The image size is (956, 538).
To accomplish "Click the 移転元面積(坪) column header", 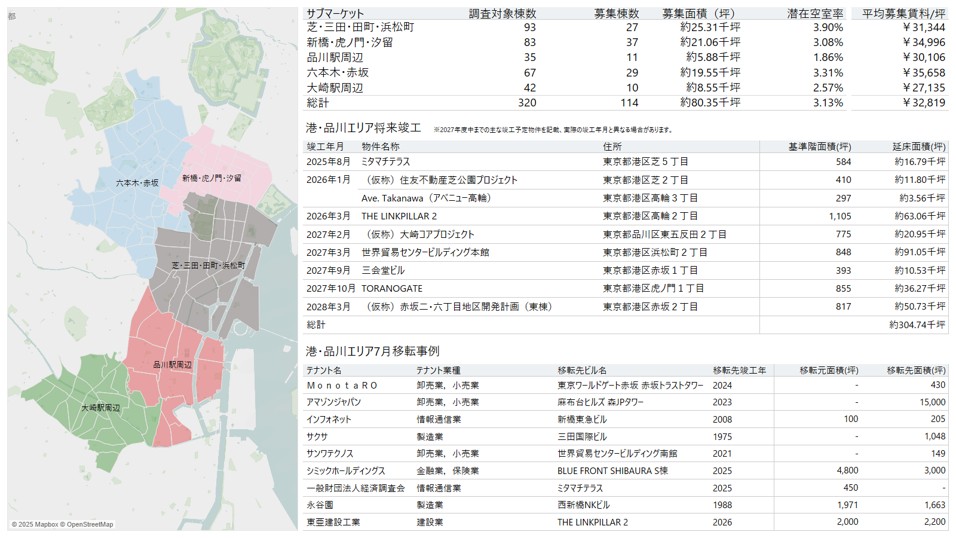I will [829, 370].
